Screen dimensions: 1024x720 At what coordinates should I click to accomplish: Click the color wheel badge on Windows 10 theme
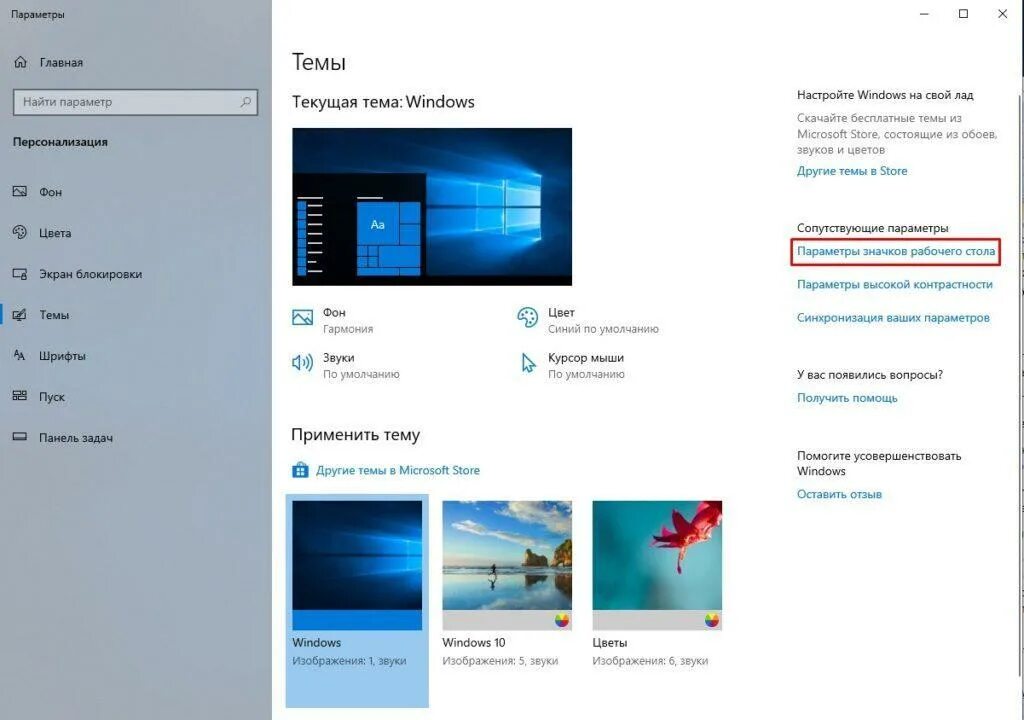562,620
